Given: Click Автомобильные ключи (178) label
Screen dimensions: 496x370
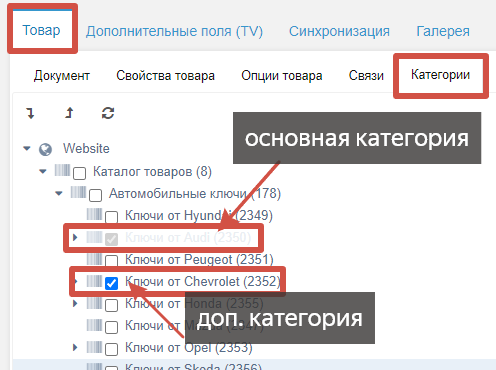Looking at the screenshot, I should [195, 194].
